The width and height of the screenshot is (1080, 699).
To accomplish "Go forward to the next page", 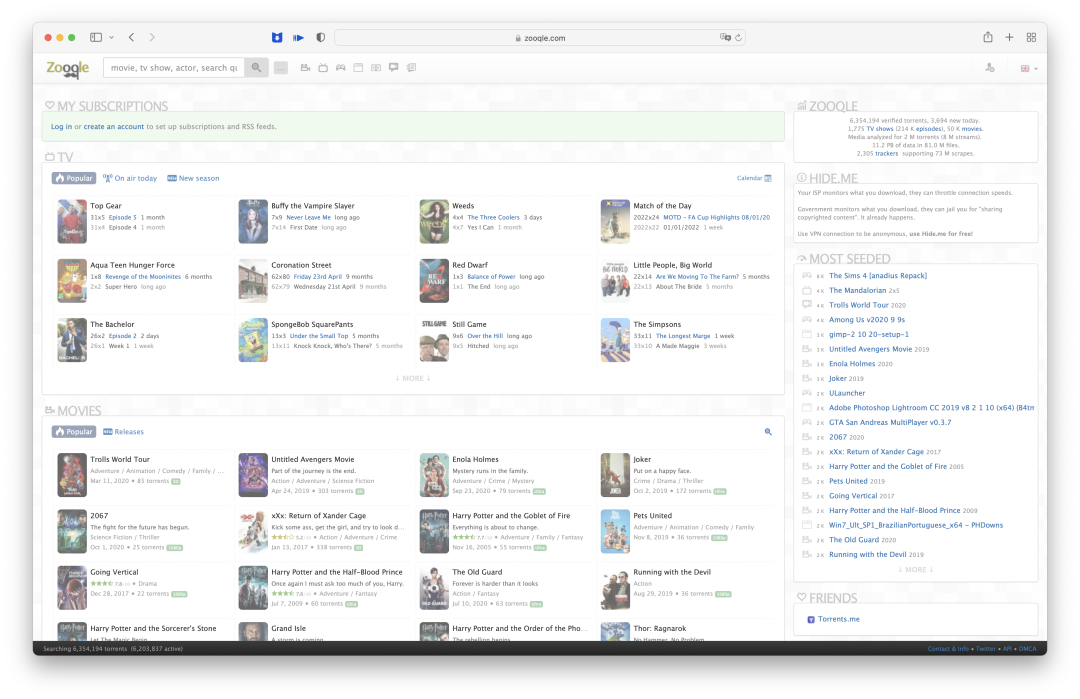I will (152, 37).
